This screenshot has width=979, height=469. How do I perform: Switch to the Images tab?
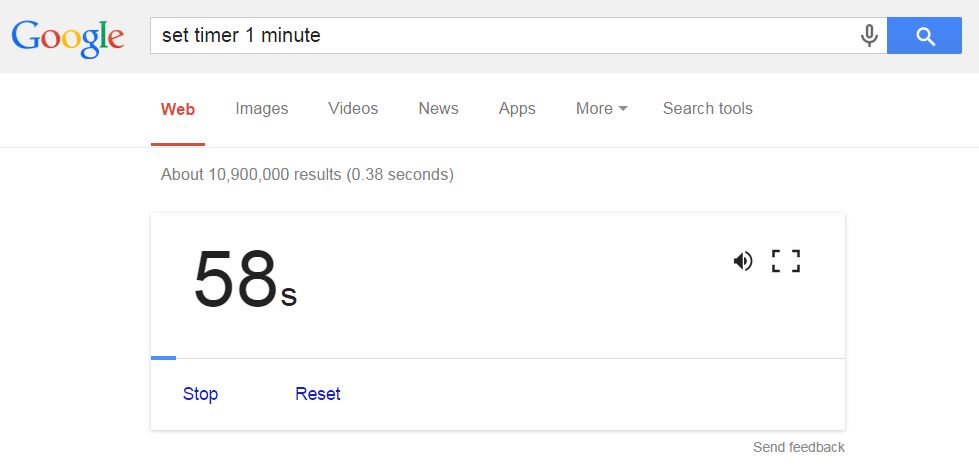point(262,109)
